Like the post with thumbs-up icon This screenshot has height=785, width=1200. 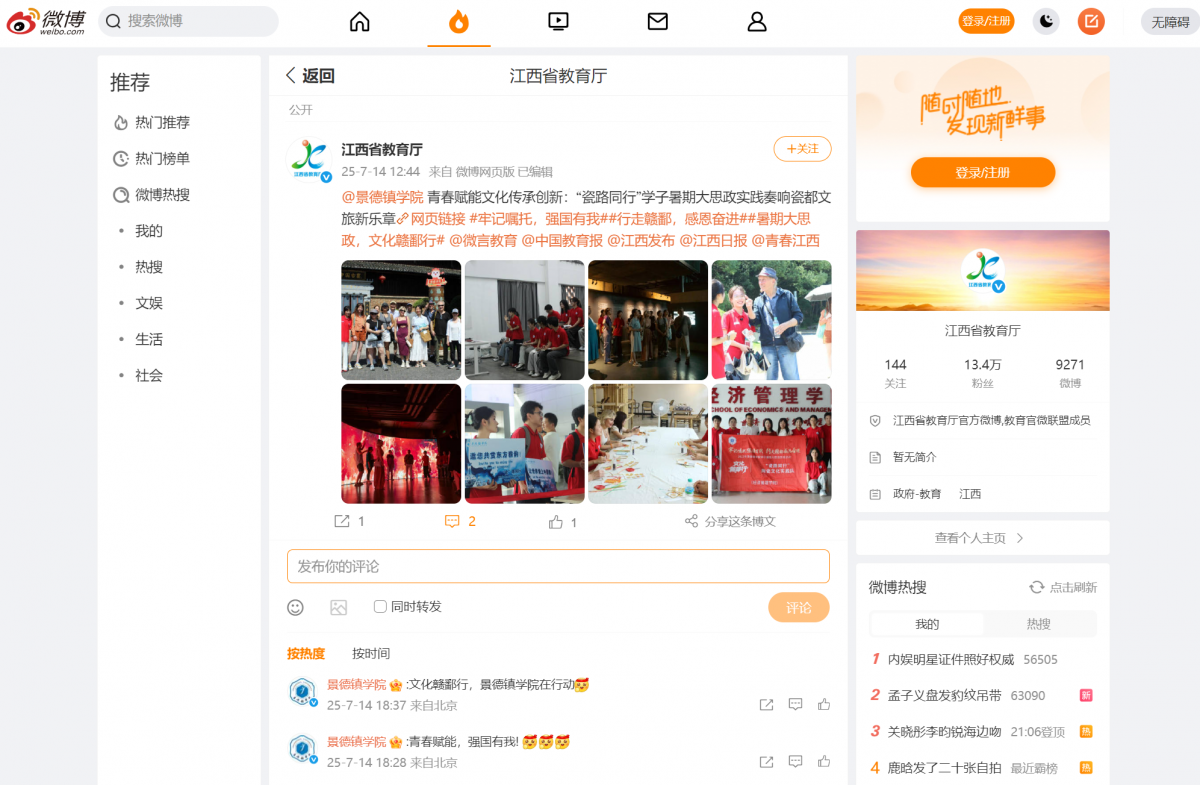click(556, 521)
